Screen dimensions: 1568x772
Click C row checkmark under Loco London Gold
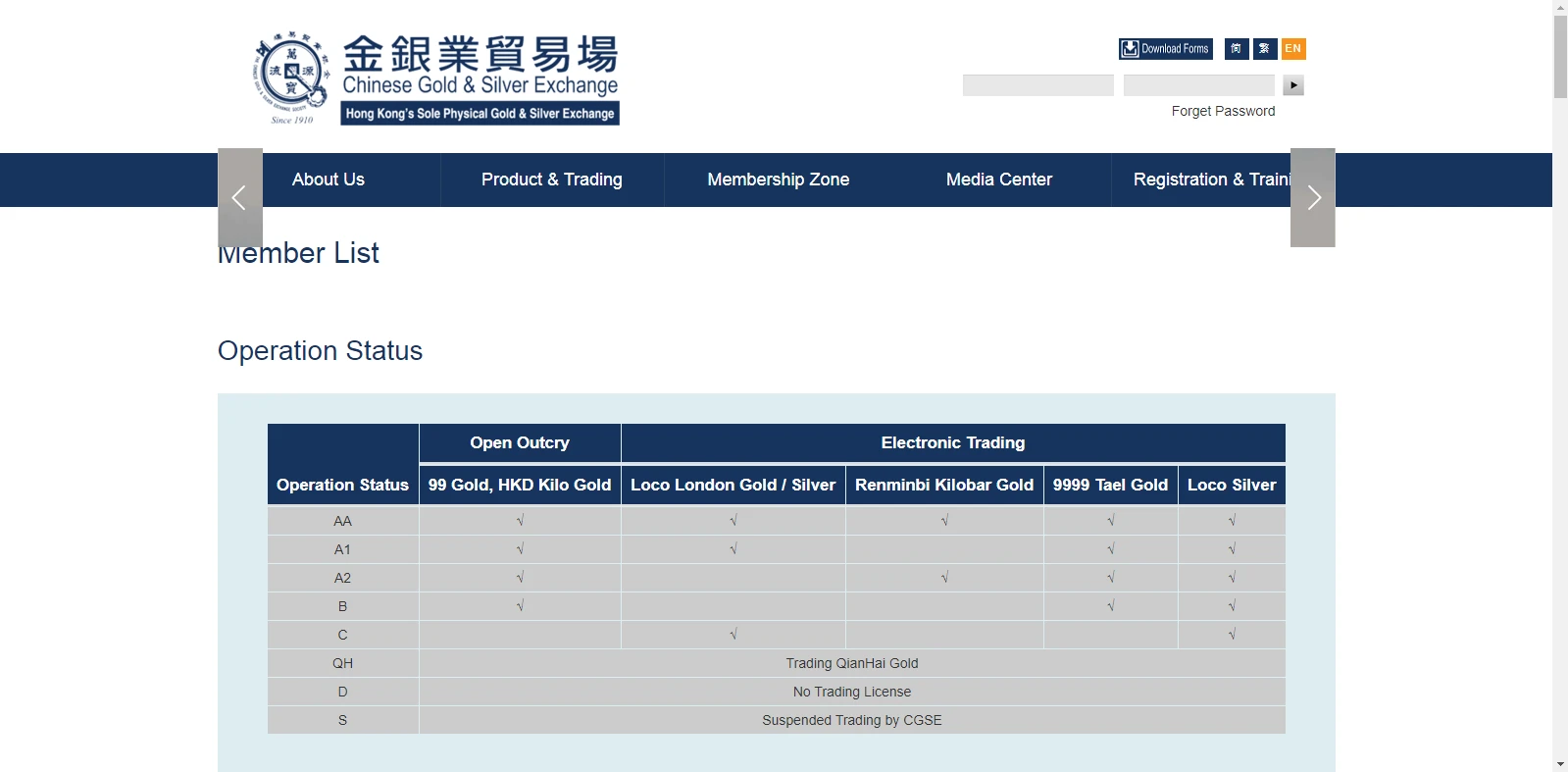point(733,635)
